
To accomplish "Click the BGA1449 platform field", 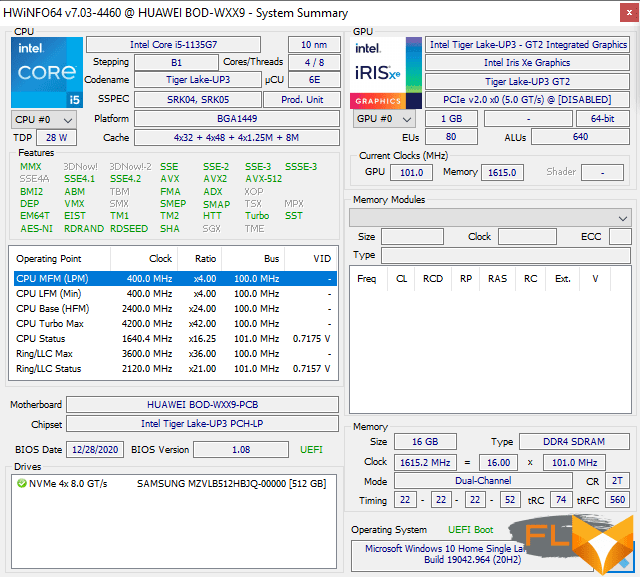I will point(237,119).
